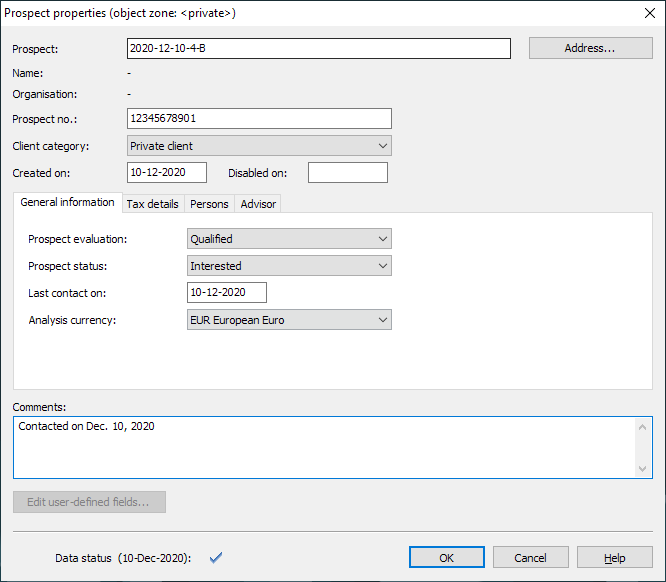Click the Data status checkmark icon
Viewport: 666px width, 582px height.
(x=215, y=557)
